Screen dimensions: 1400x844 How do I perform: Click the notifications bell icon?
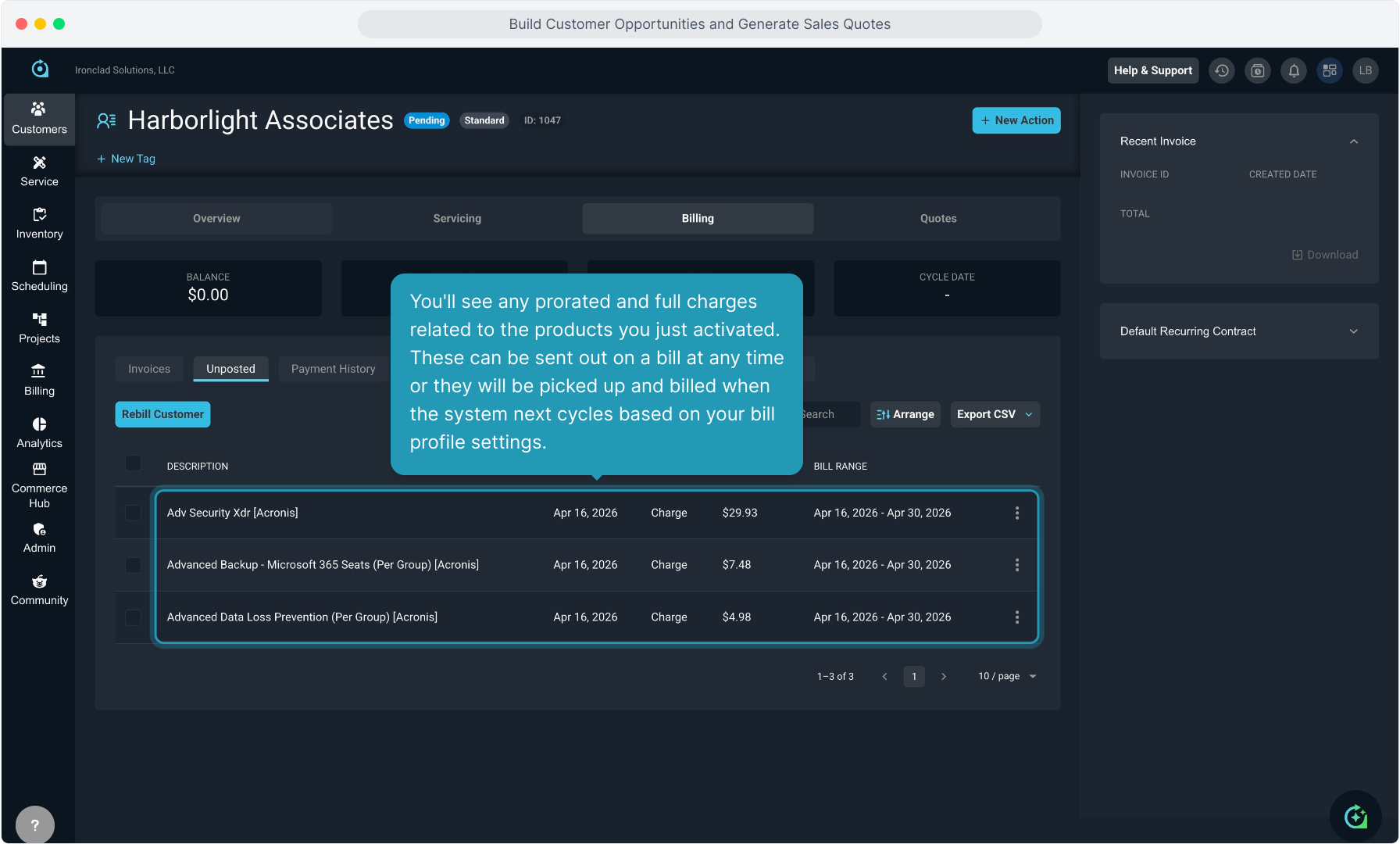coord(1294,70)
